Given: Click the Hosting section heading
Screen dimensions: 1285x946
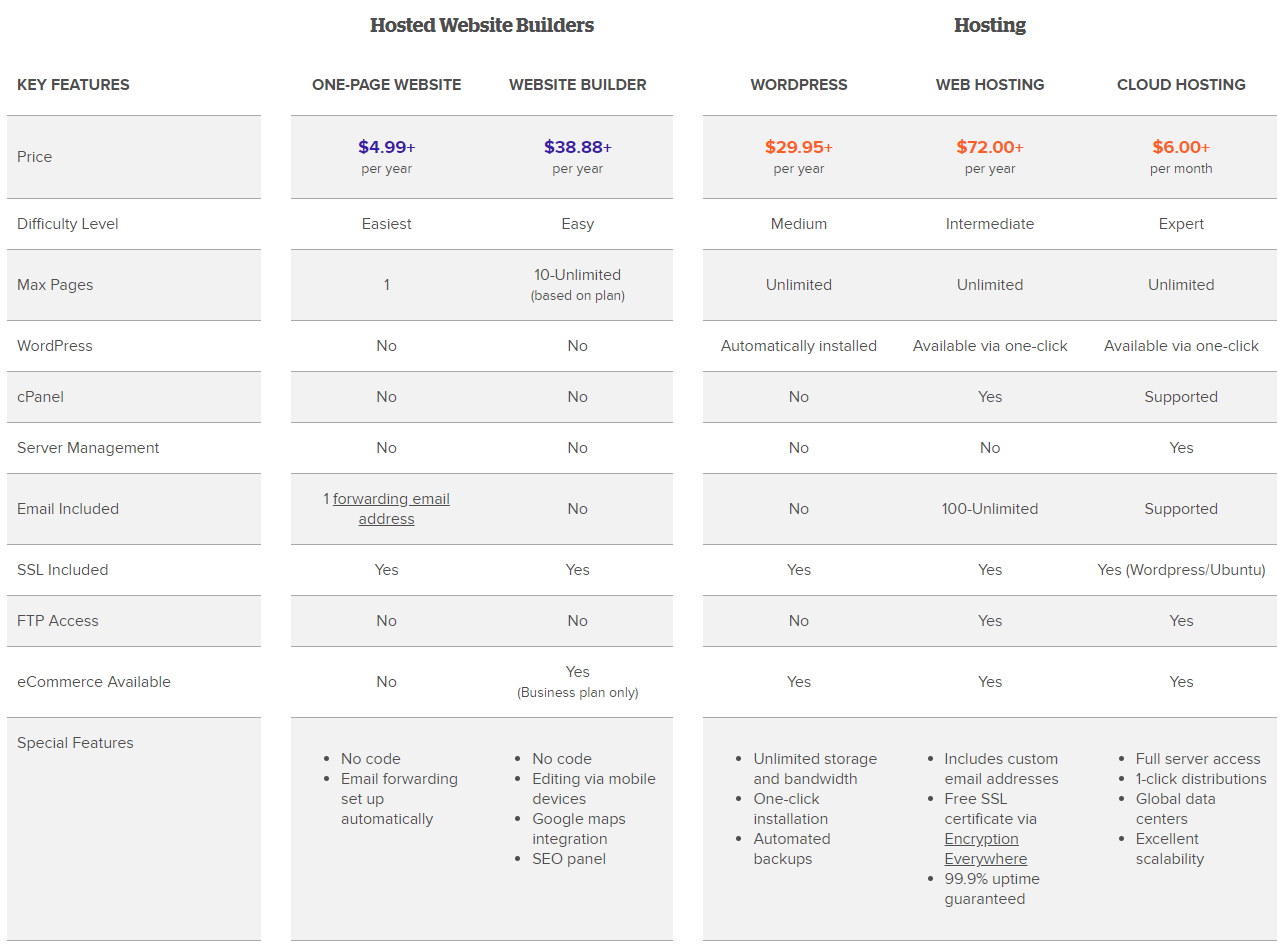Looking at the screenshot, I should coord(989,26).
